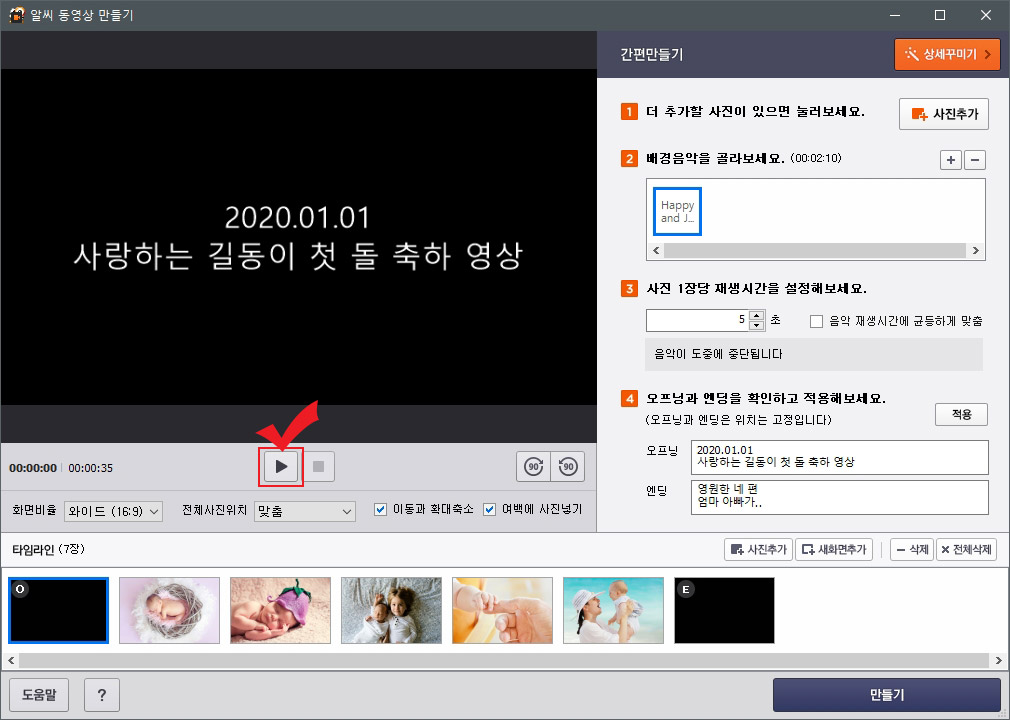Enable 음악 재생시간에 균등하게 맞춤 checkbox
Image resolution: width=1010 pixels, height=720 pixels.
coord(817,320)
